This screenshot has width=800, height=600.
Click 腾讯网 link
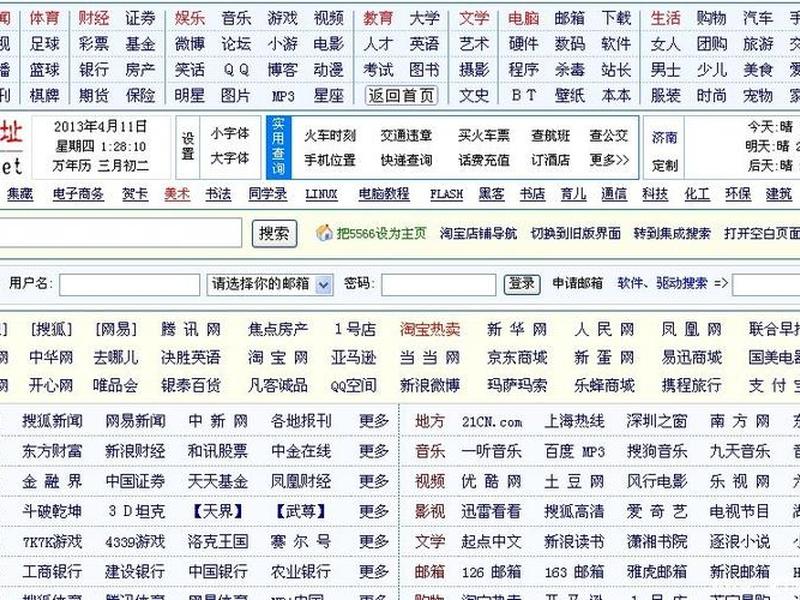(191, 330)
